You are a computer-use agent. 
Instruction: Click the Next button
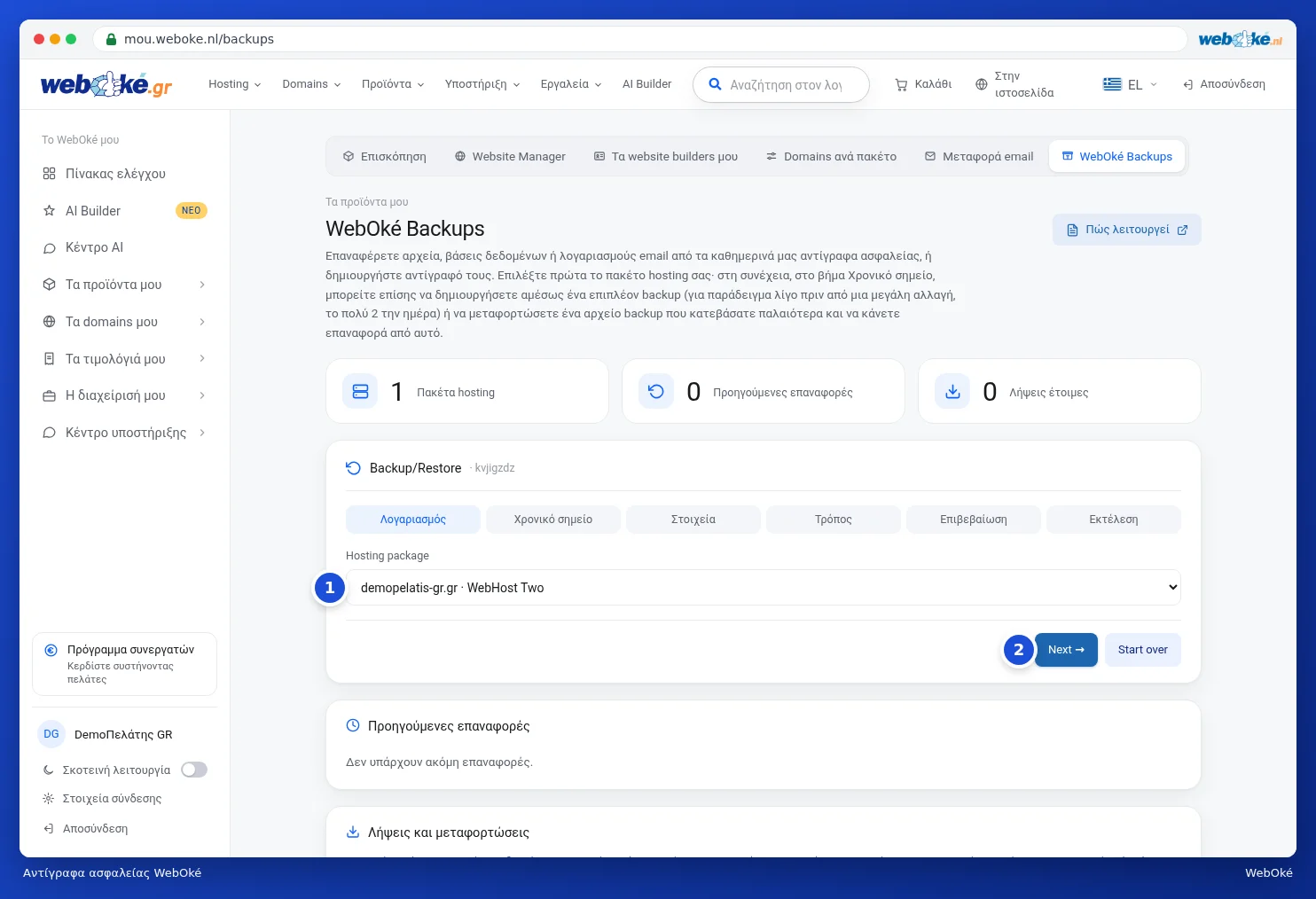(x=1066, y=650)
